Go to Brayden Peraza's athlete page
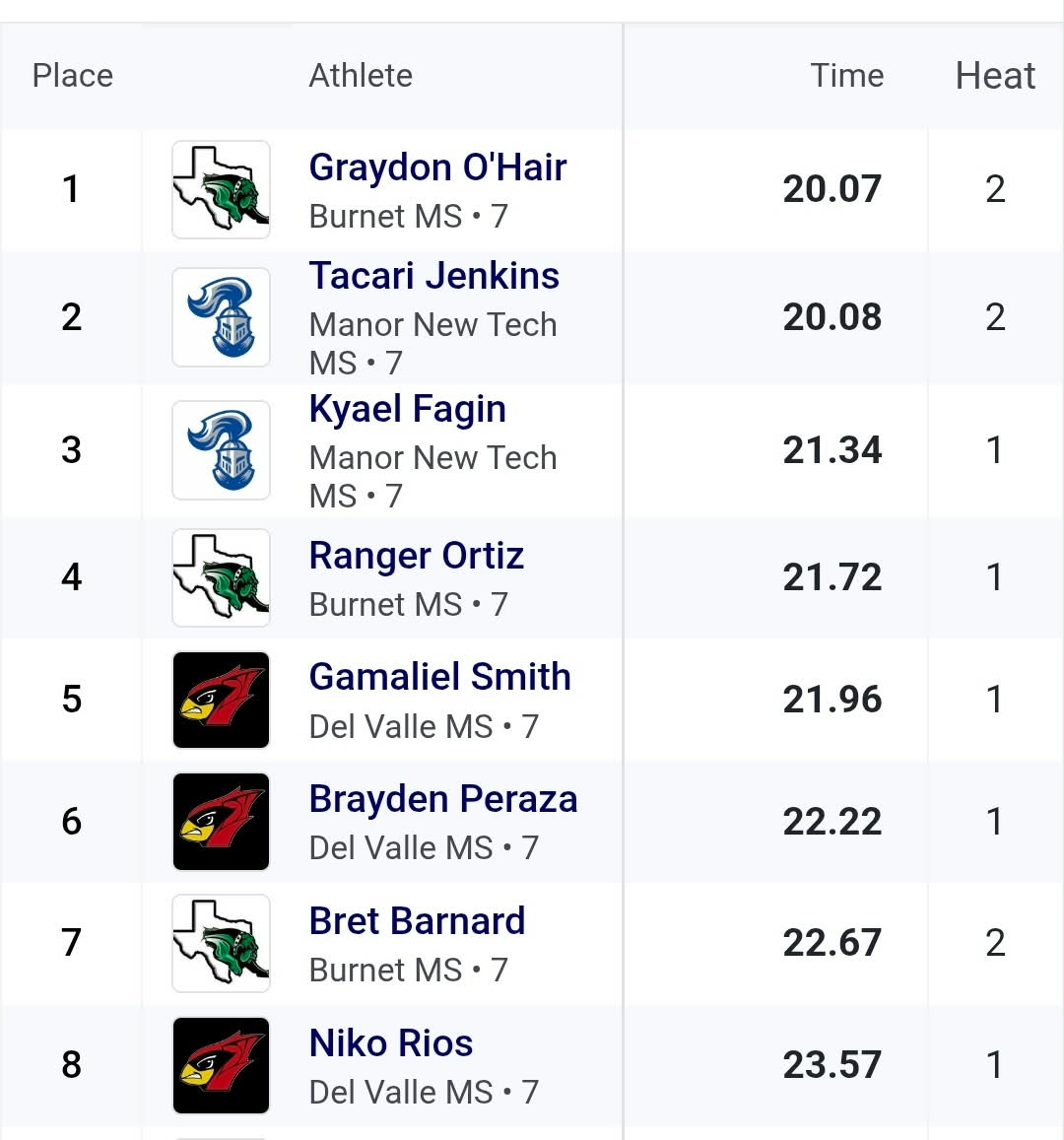This screenshot has height=1140, width=1064. click(x=442, y=799)
